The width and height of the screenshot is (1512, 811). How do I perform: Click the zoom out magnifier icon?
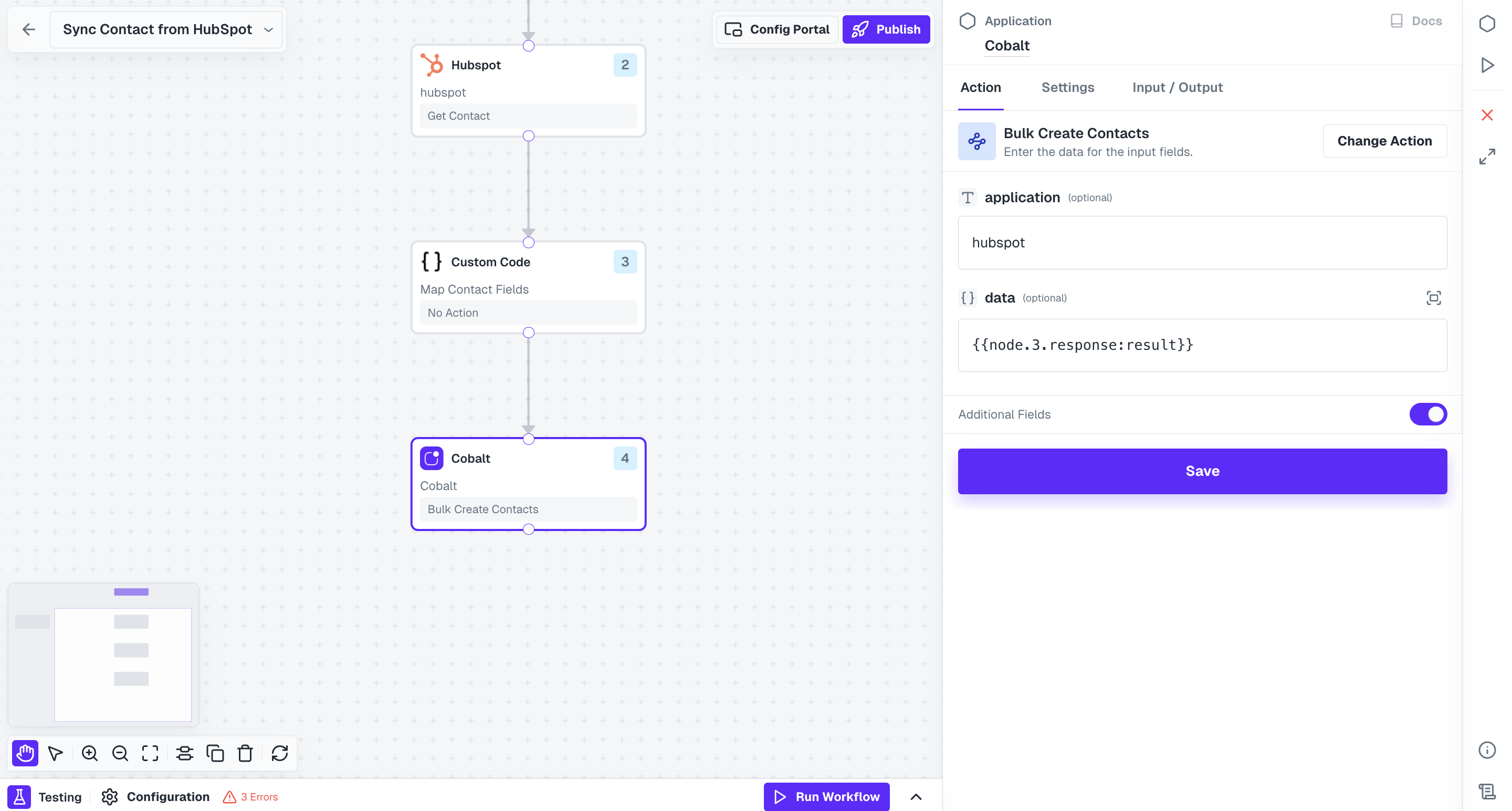120,753
